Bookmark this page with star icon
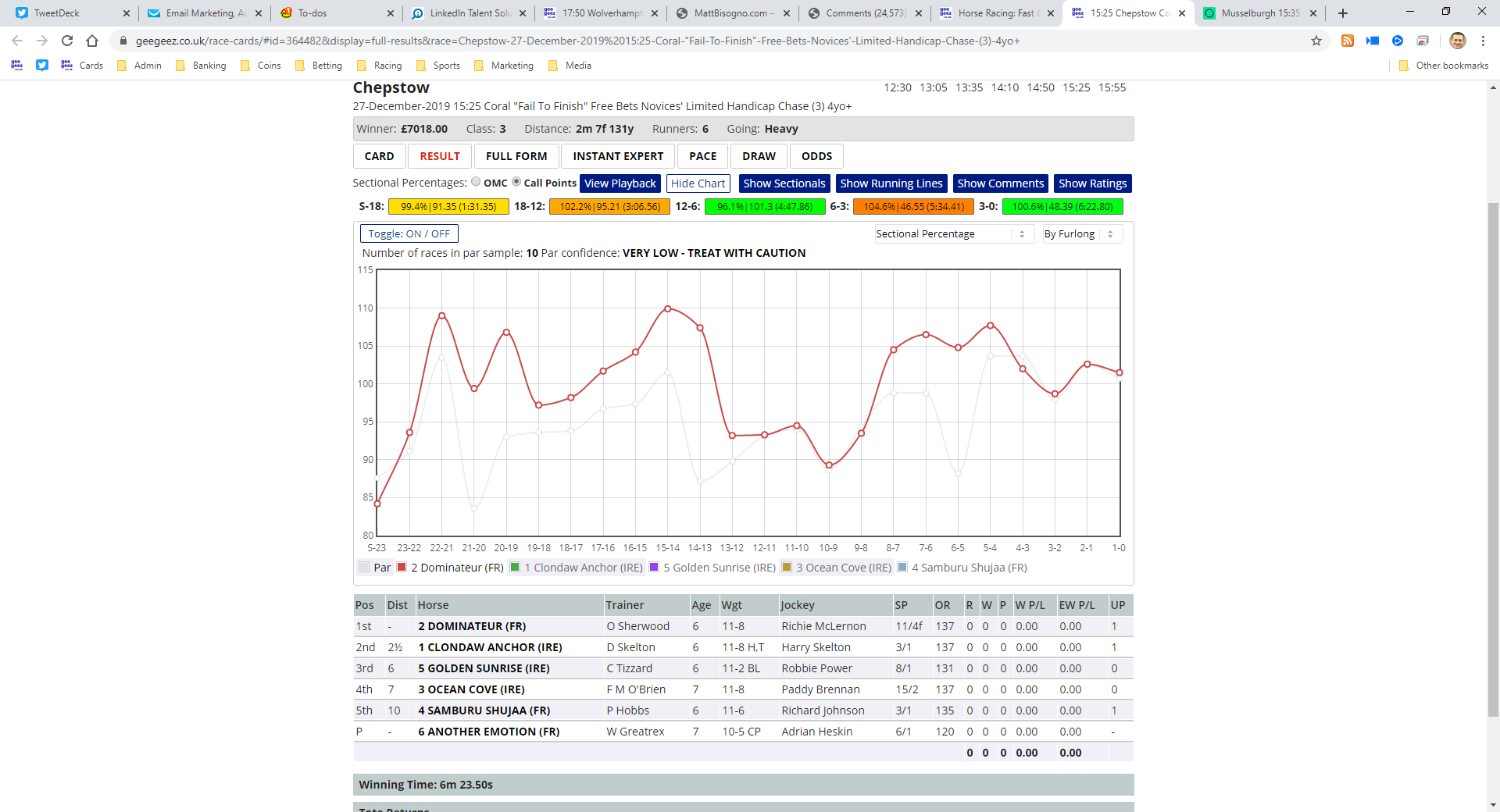Image resolution: width=1500 pixels, height=812 pixels. click(x=1316, y=41)
